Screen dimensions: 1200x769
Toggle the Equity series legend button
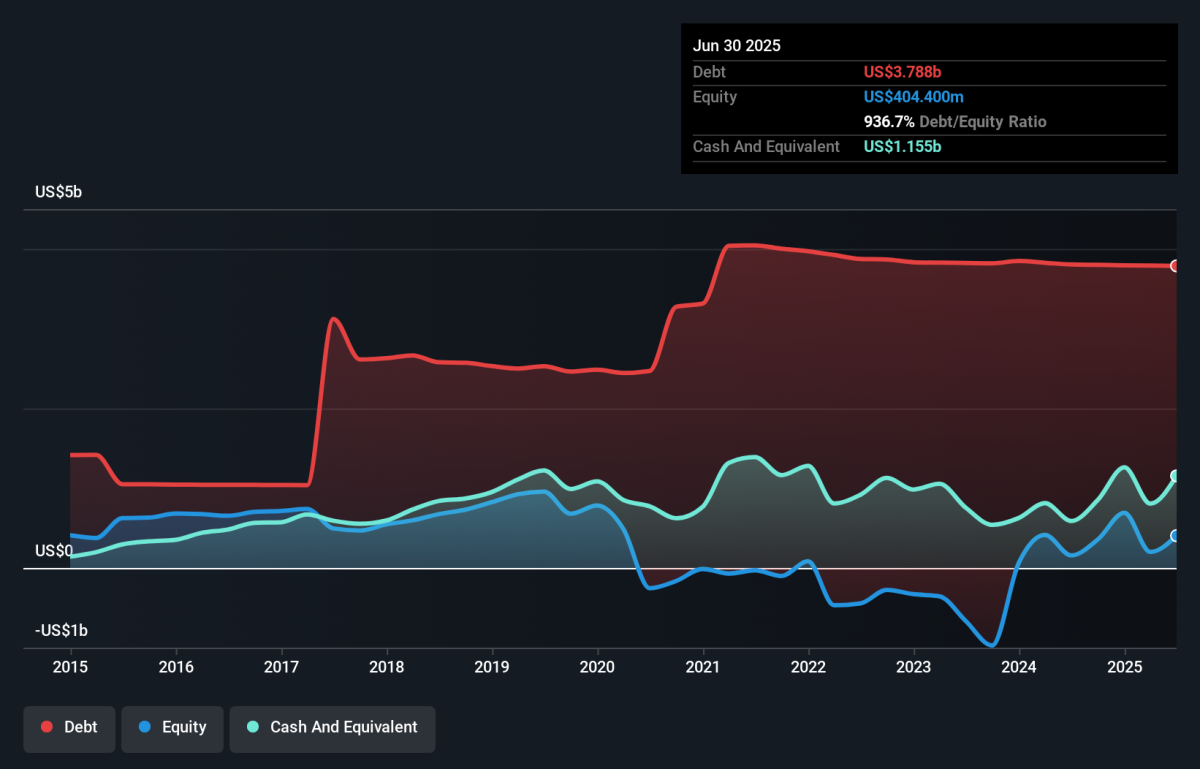click(172, 727)
